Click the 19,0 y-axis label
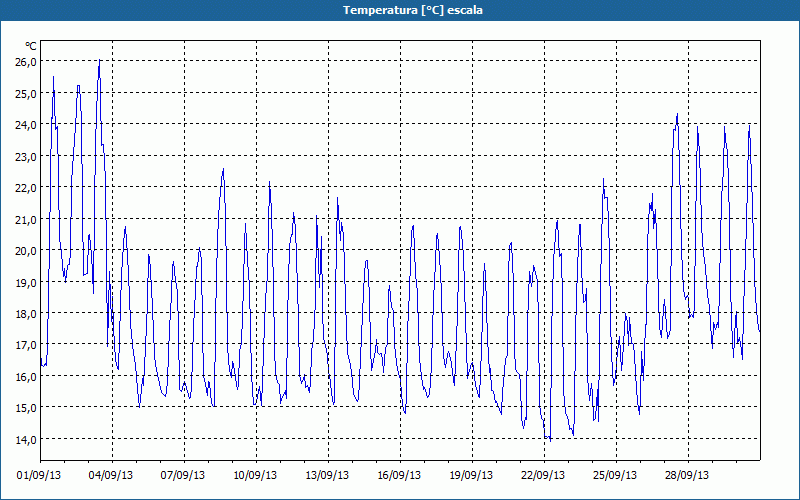800x500 pixels. [x=26, y=283]
